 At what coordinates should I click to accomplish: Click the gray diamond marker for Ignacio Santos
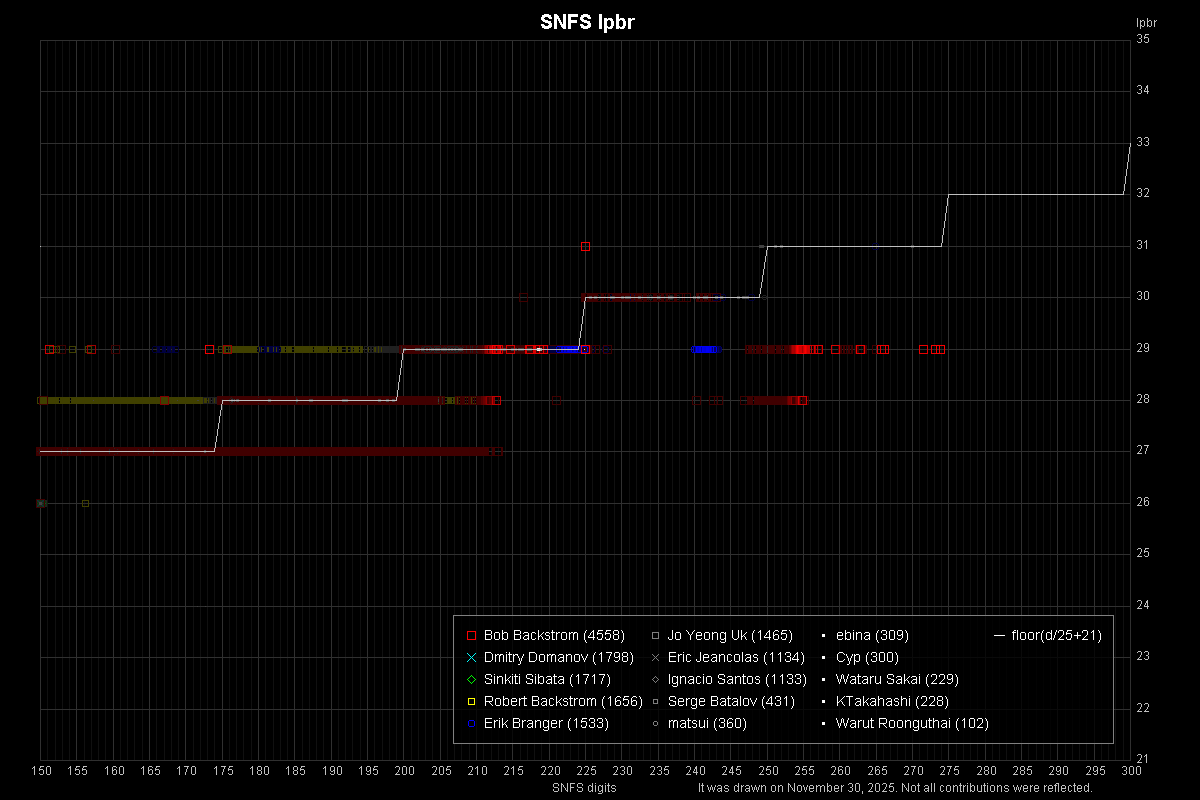655,679
